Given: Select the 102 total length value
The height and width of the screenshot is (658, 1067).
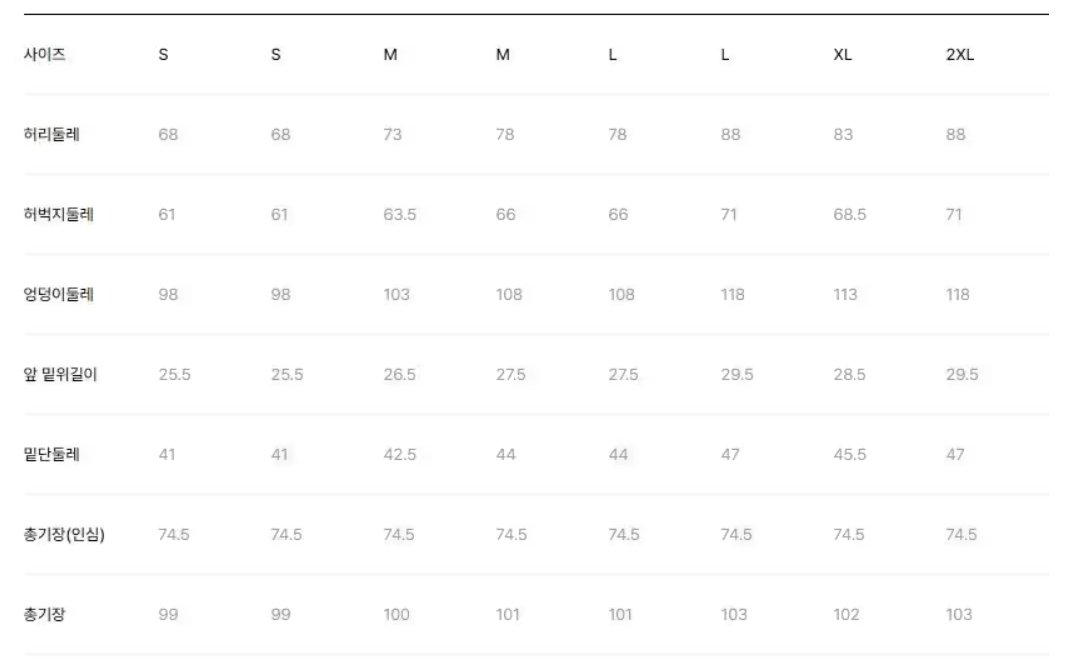Looking at the screenshot, I should point(846,614).
